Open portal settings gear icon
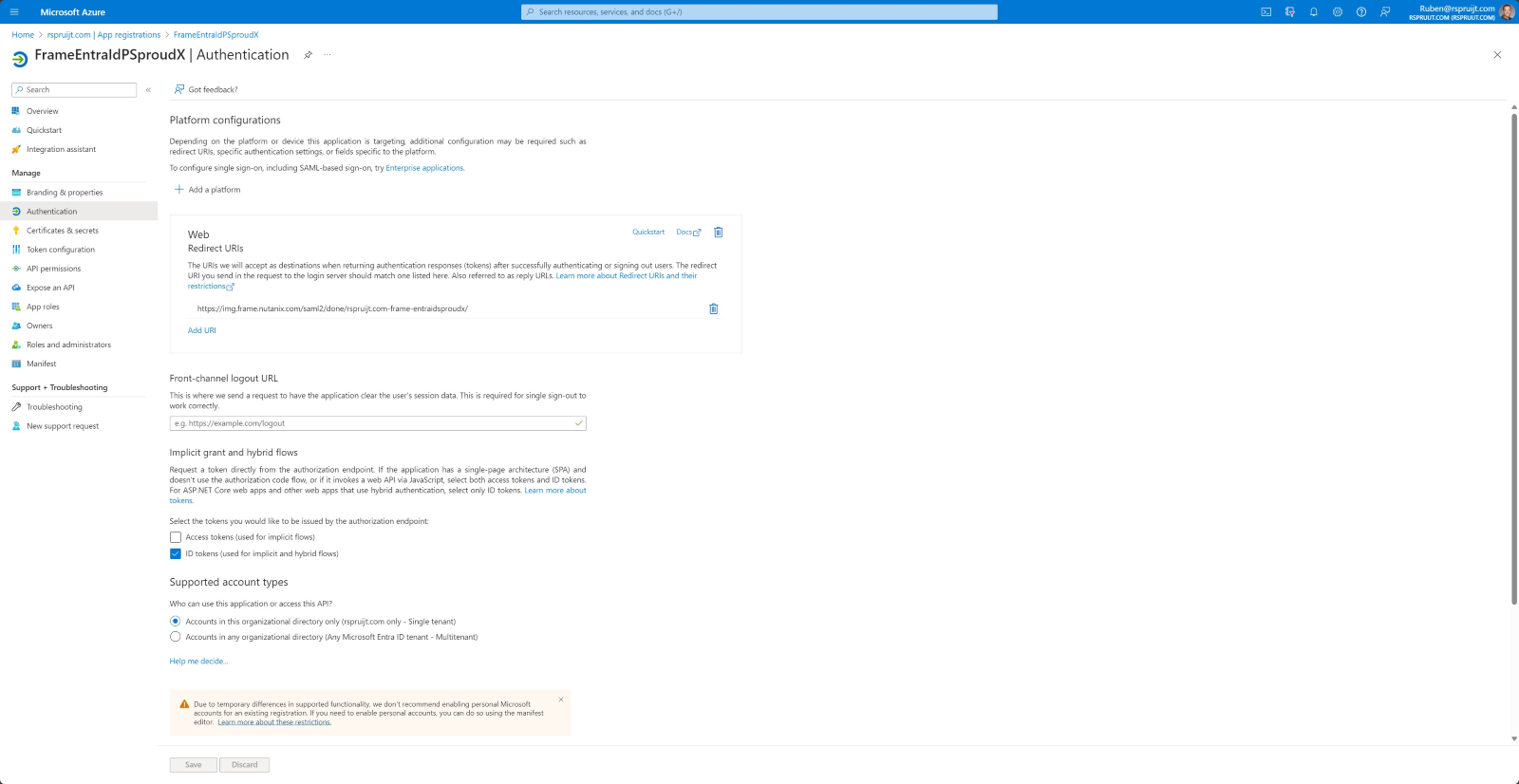The image size is (1519, 784). [1338, 12]
